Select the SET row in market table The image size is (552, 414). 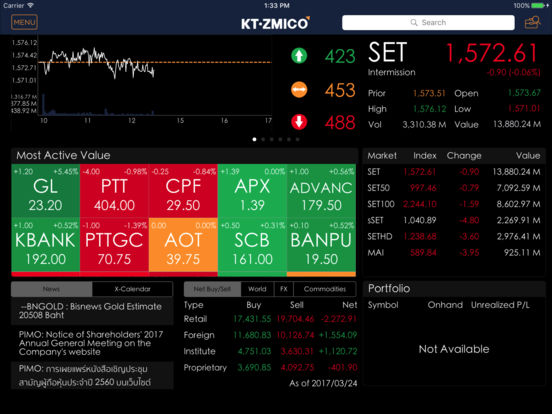453,172
